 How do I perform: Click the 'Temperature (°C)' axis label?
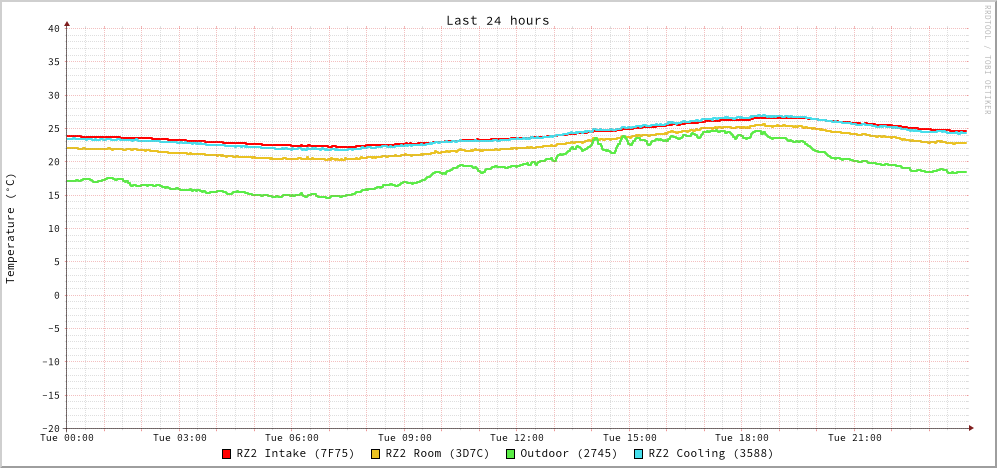pyautogui.click(x=10, y=228)
